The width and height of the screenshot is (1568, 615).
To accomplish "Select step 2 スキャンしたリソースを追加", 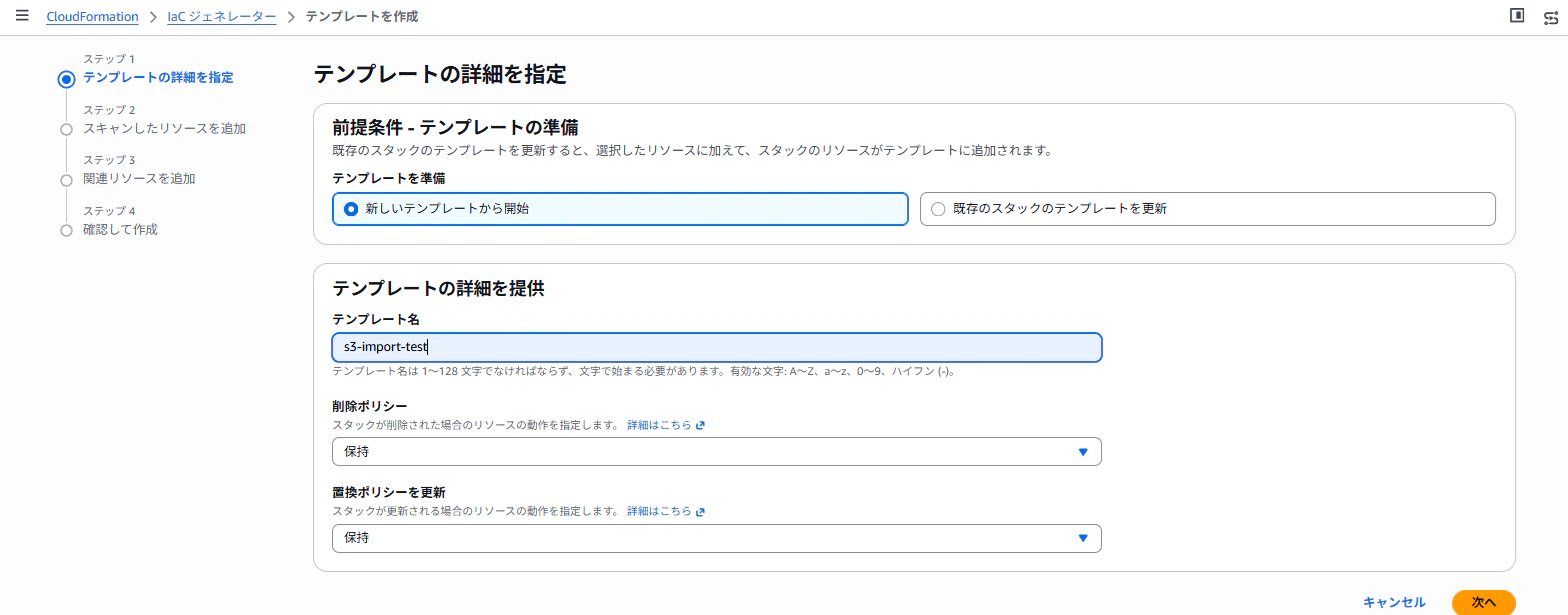I will click(x=164, y=128).
